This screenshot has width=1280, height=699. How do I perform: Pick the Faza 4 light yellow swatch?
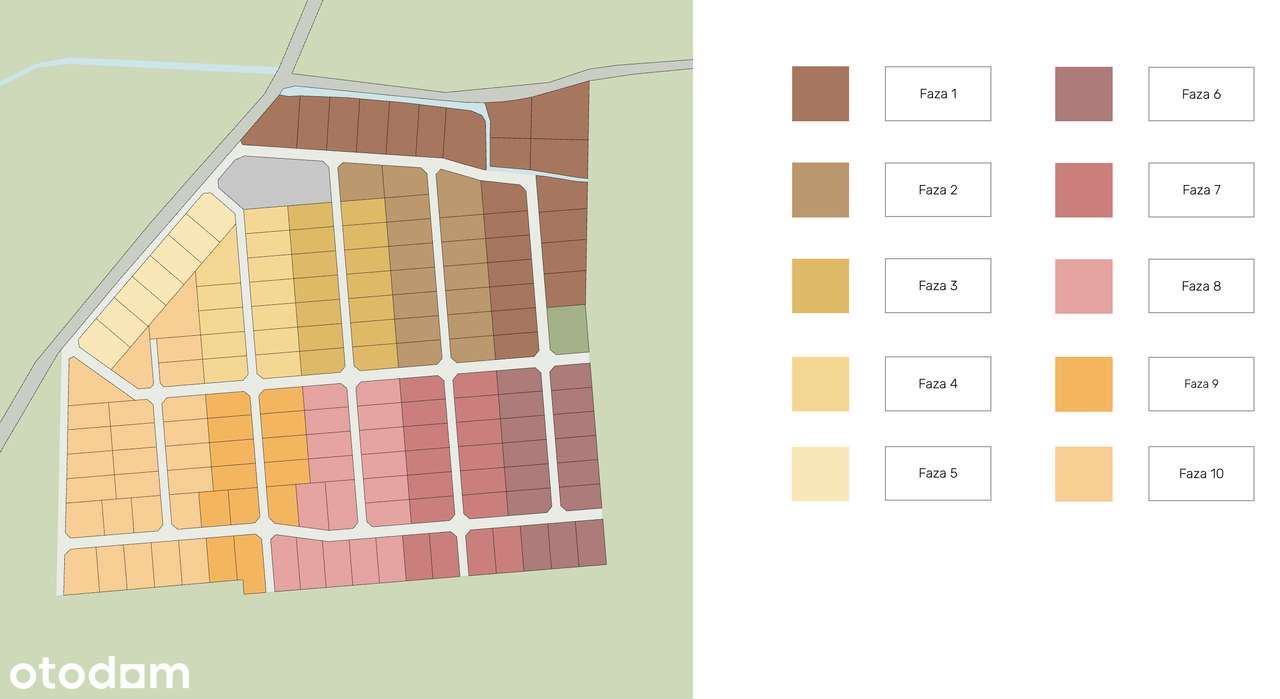[x=820, y=384]
